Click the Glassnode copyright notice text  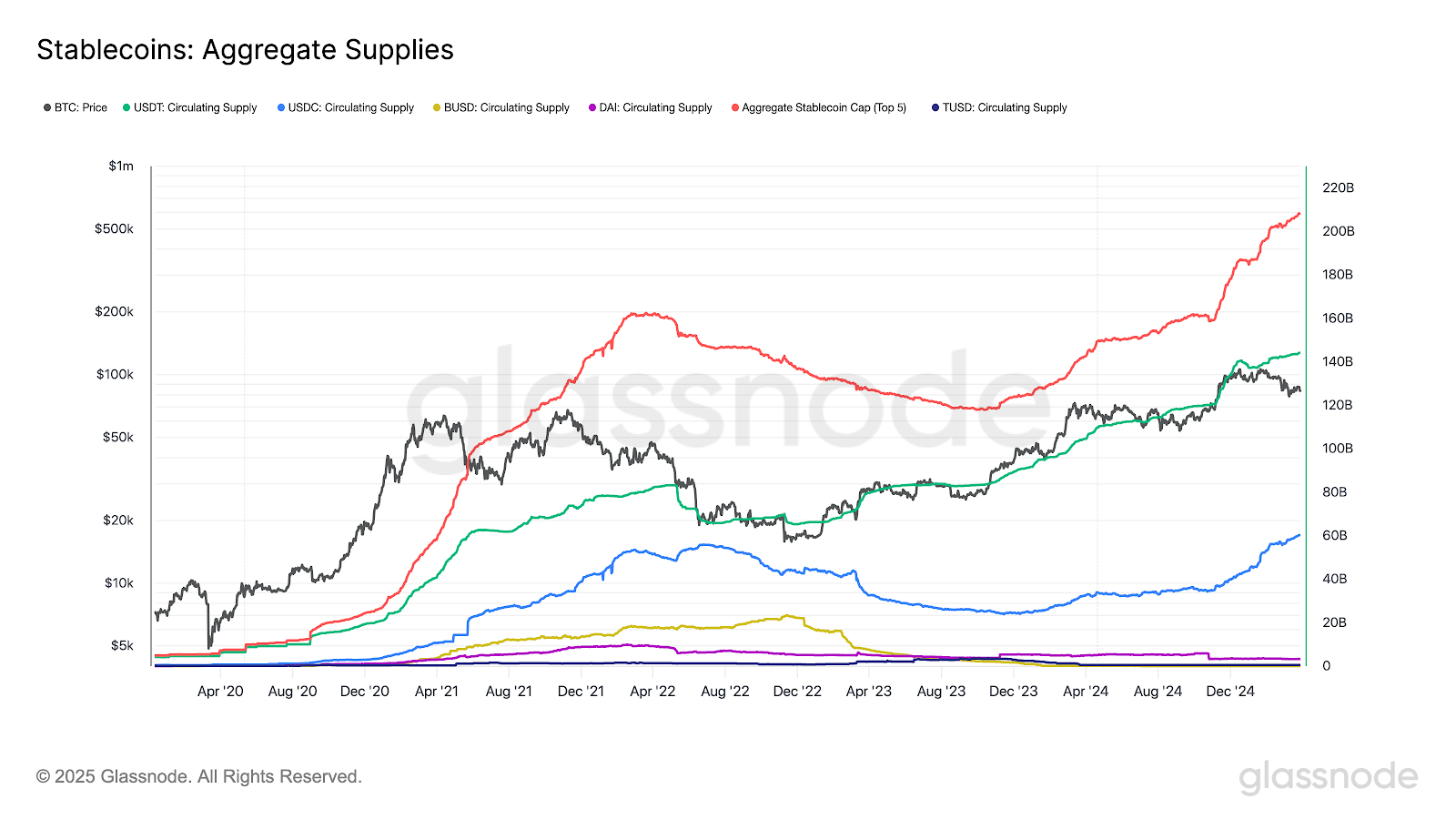pos(199,777)
